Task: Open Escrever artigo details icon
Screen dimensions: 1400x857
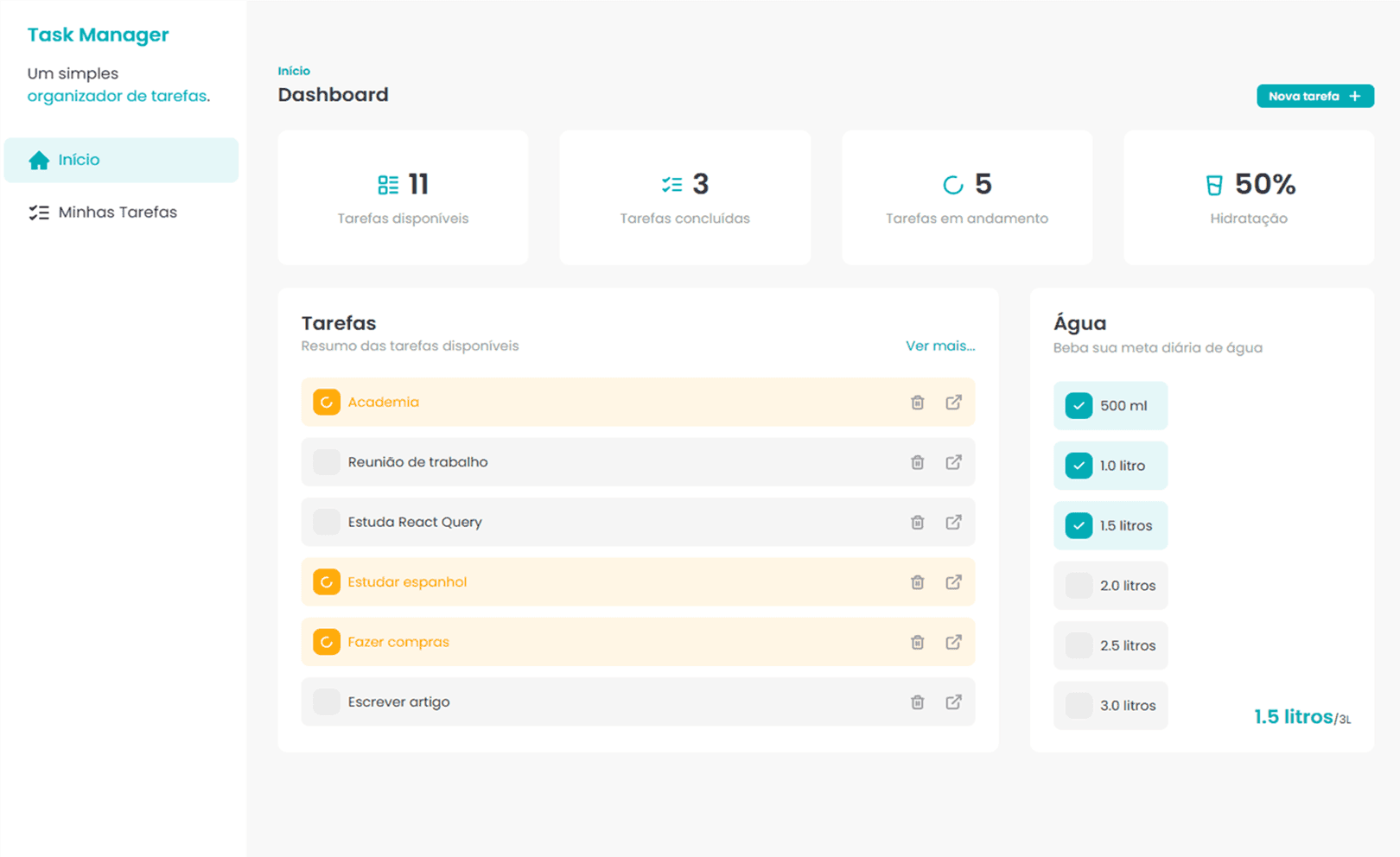Action: pos(953,702)
